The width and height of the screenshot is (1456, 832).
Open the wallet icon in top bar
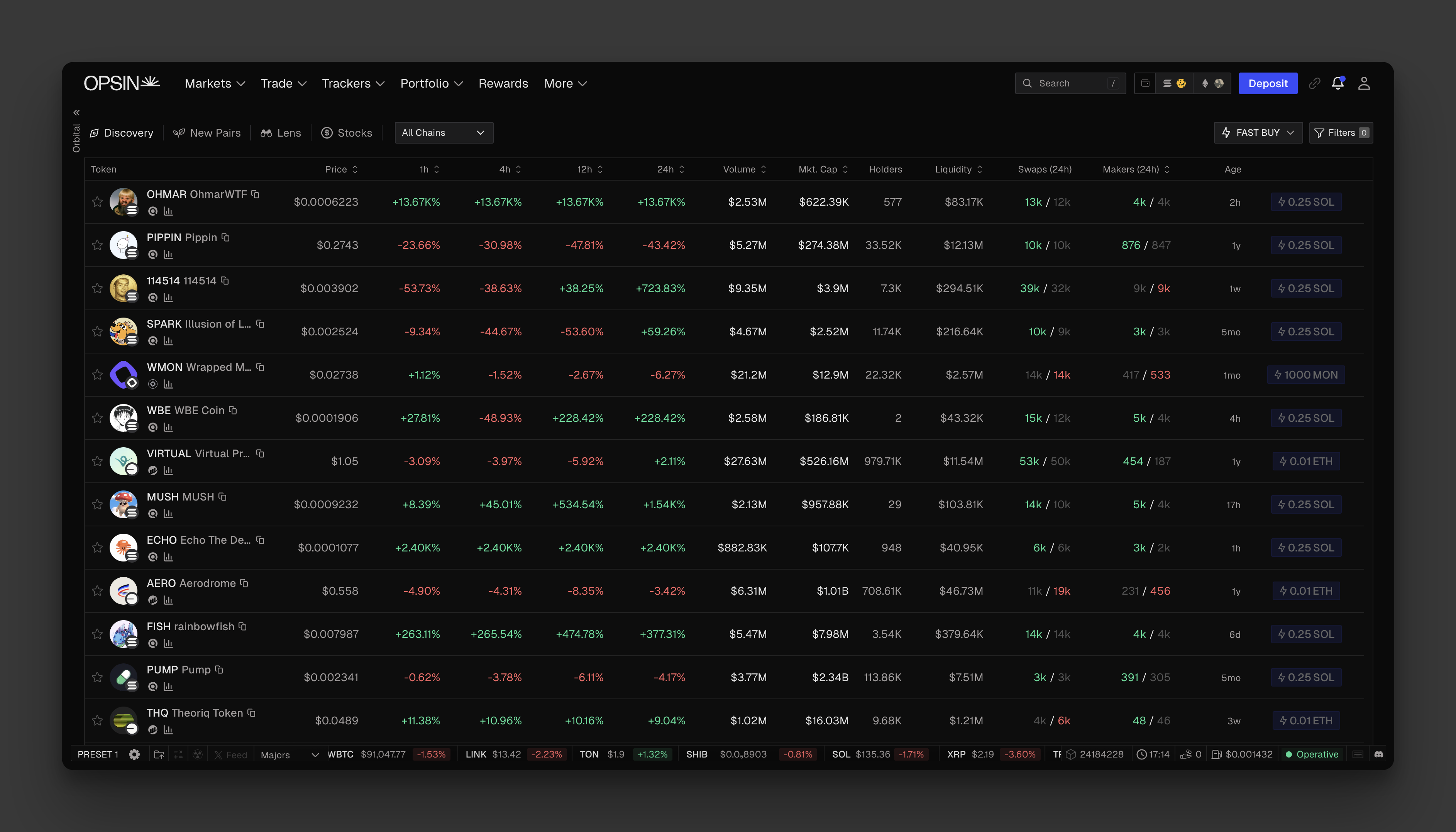click(1145, 83)
